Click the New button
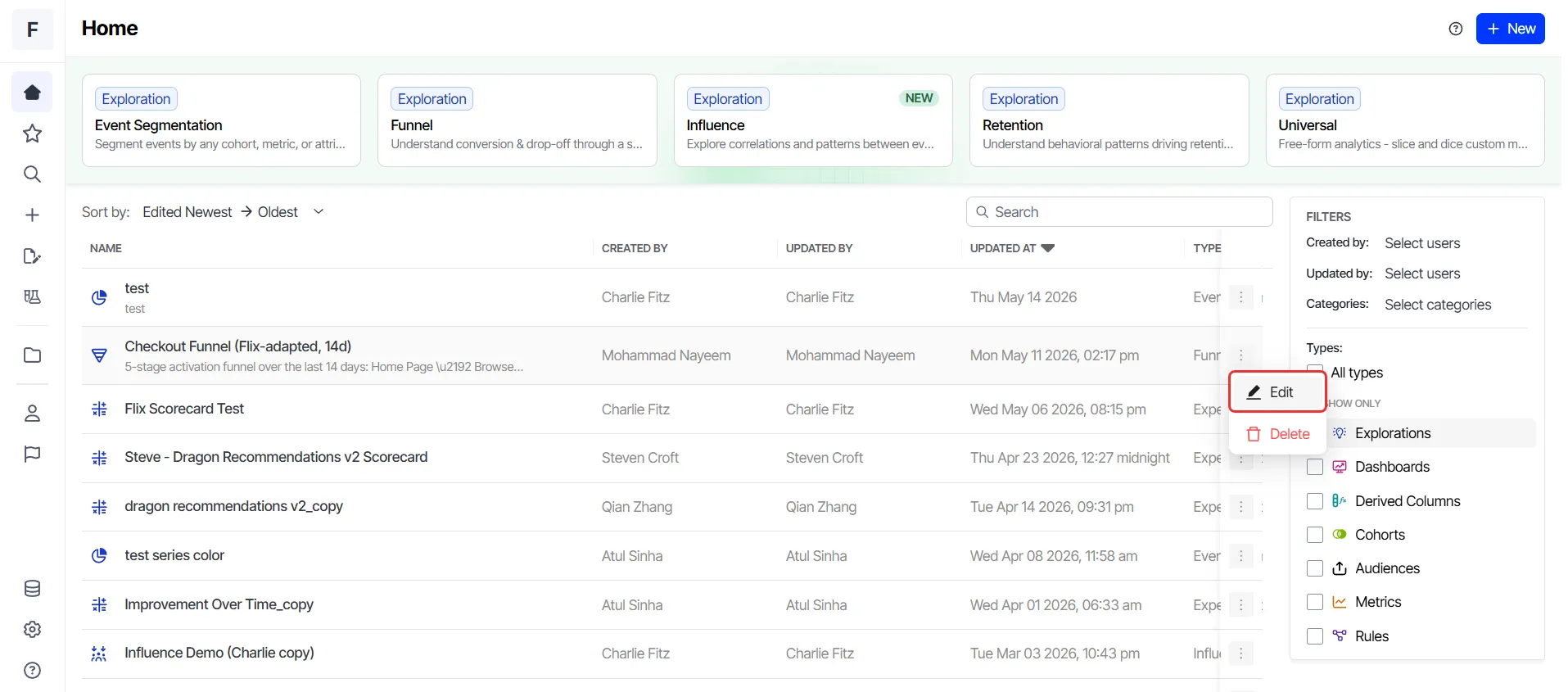Viewport: 1568px width, 692px height. tap(1510, 29)
